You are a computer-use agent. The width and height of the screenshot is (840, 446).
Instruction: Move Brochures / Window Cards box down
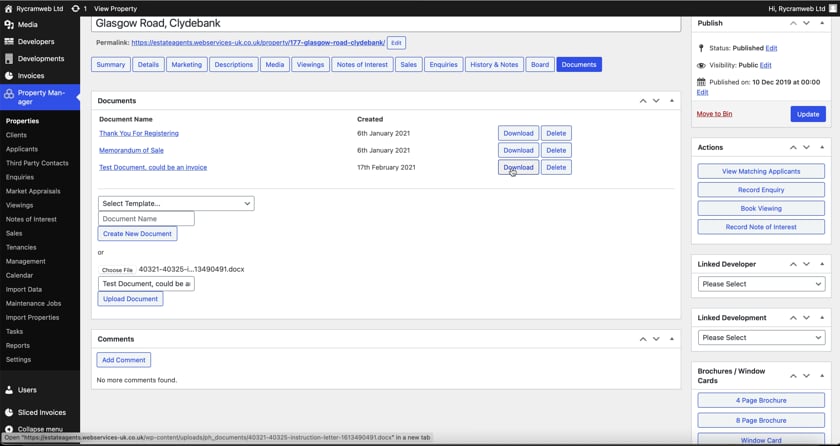(x=806, y=376)
